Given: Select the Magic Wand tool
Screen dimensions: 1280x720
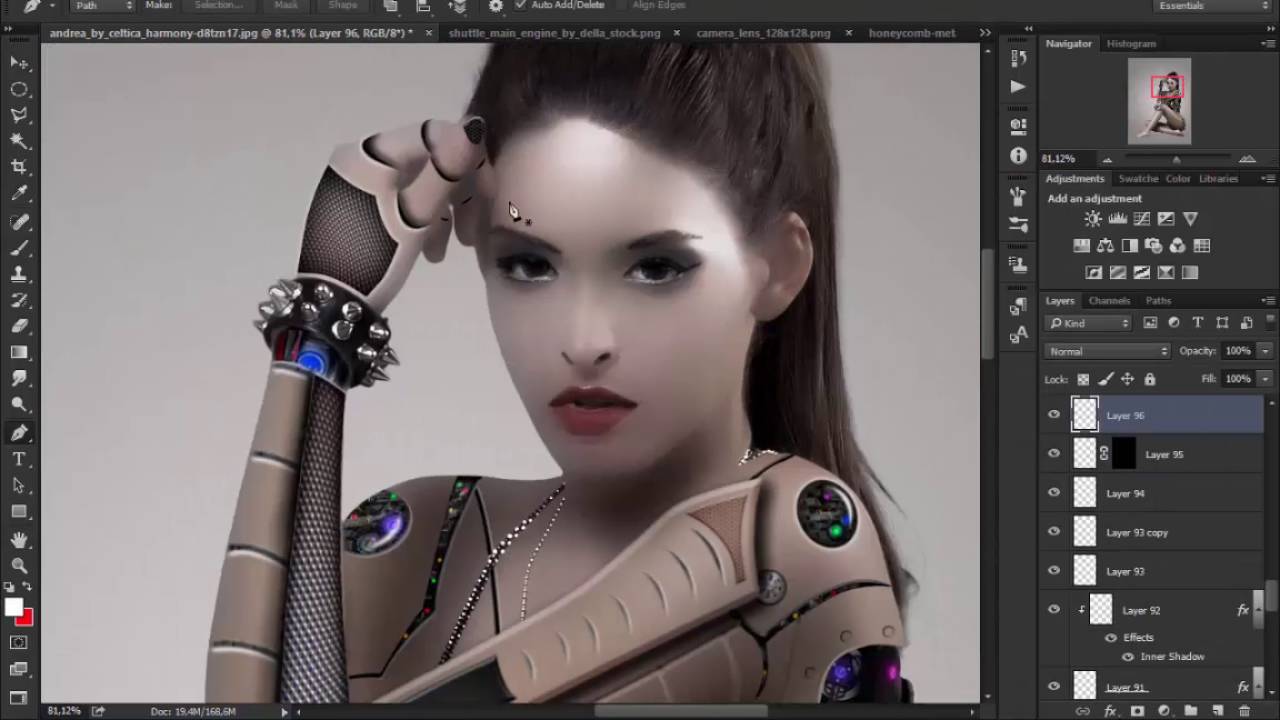Looking at the screenshot, I should (x=19, y=142).
